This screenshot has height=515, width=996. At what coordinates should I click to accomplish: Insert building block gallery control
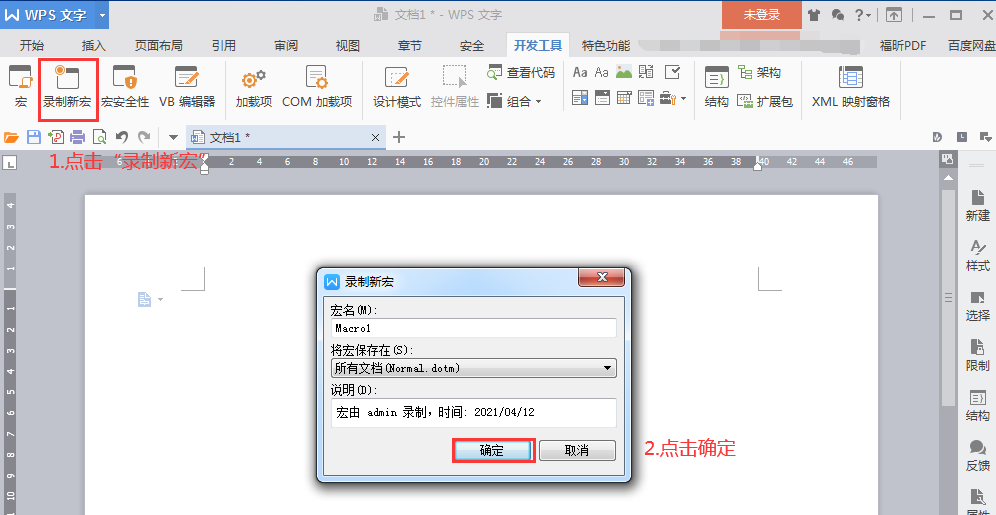(x=647, y=72)
